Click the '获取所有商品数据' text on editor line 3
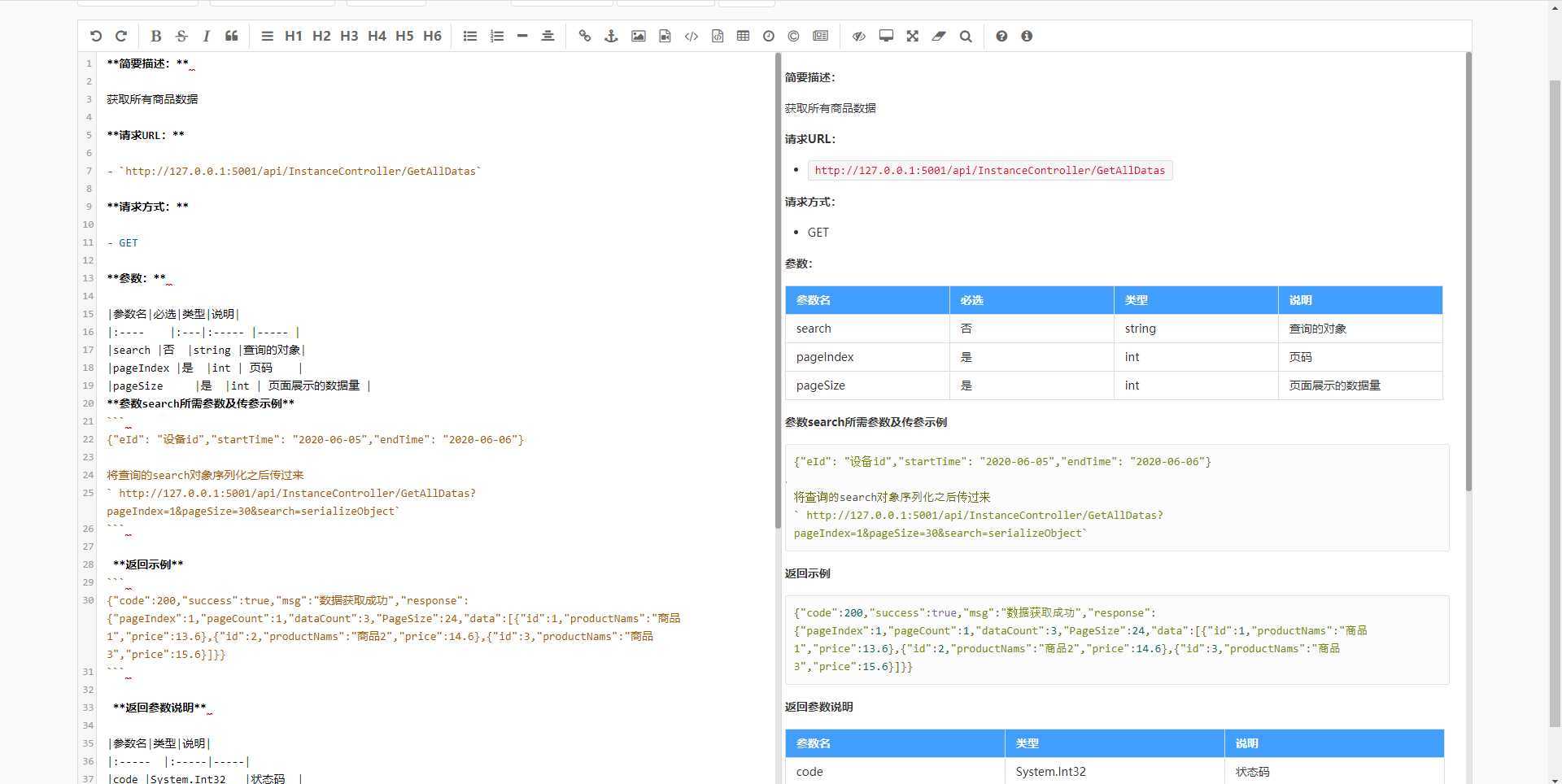This screenshot has height=784, width=1562. (x=152, y=99)
